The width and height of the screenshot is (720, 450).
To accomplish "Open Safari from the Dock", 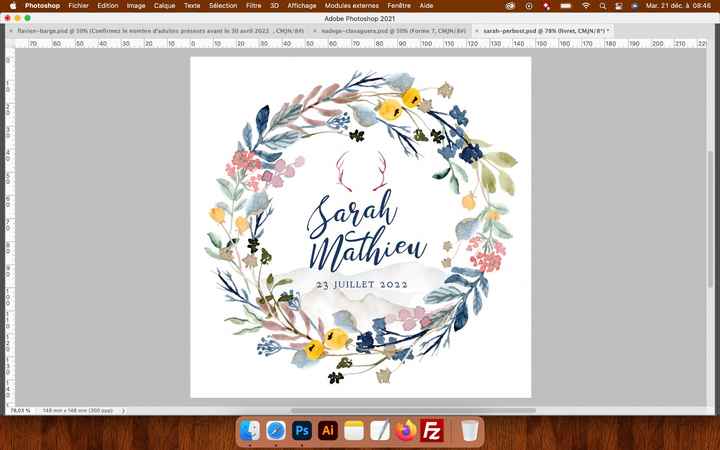I will (275, 431).
